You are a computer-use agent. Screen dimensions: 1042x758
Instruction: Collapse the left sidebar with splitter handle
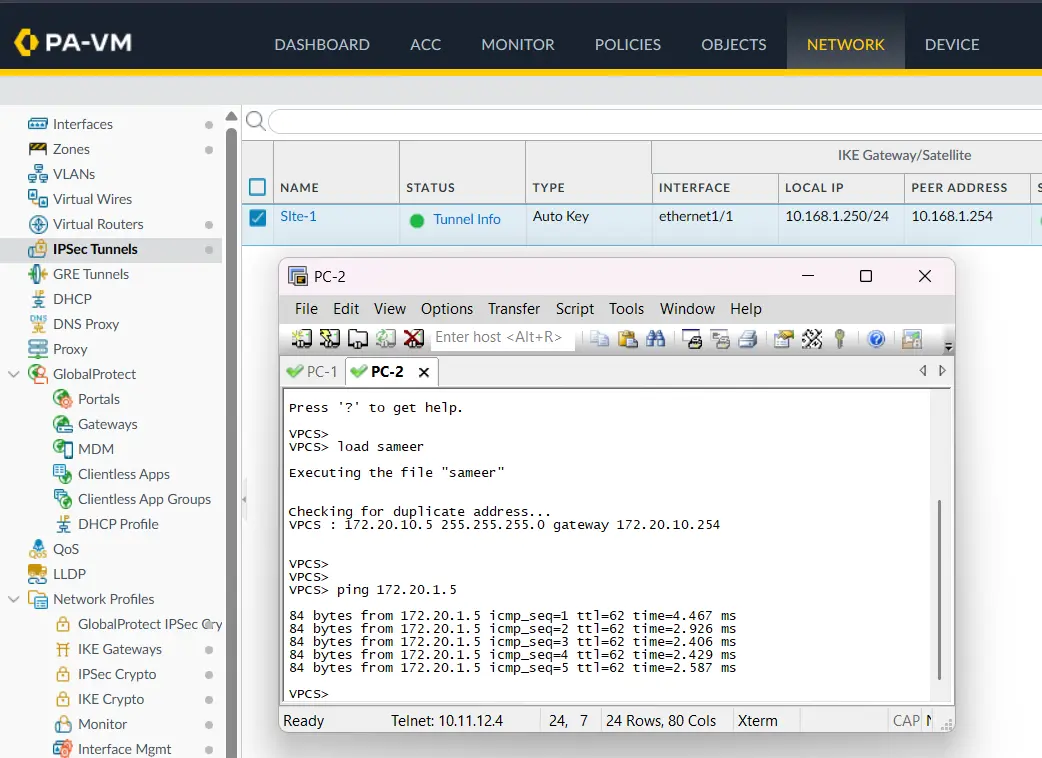coord(244,499)
